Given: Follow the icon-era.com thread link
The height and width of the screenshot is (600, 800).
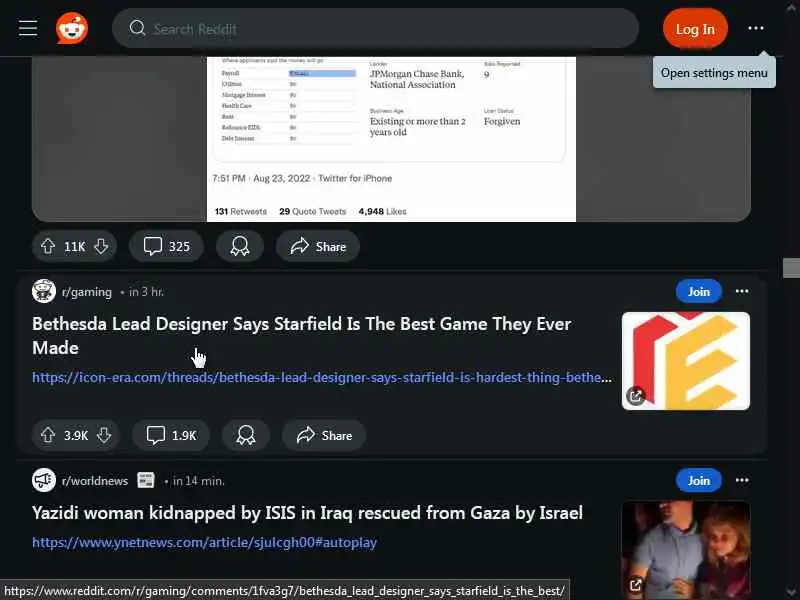Looking at the screenshot, I should click(322, 378).
